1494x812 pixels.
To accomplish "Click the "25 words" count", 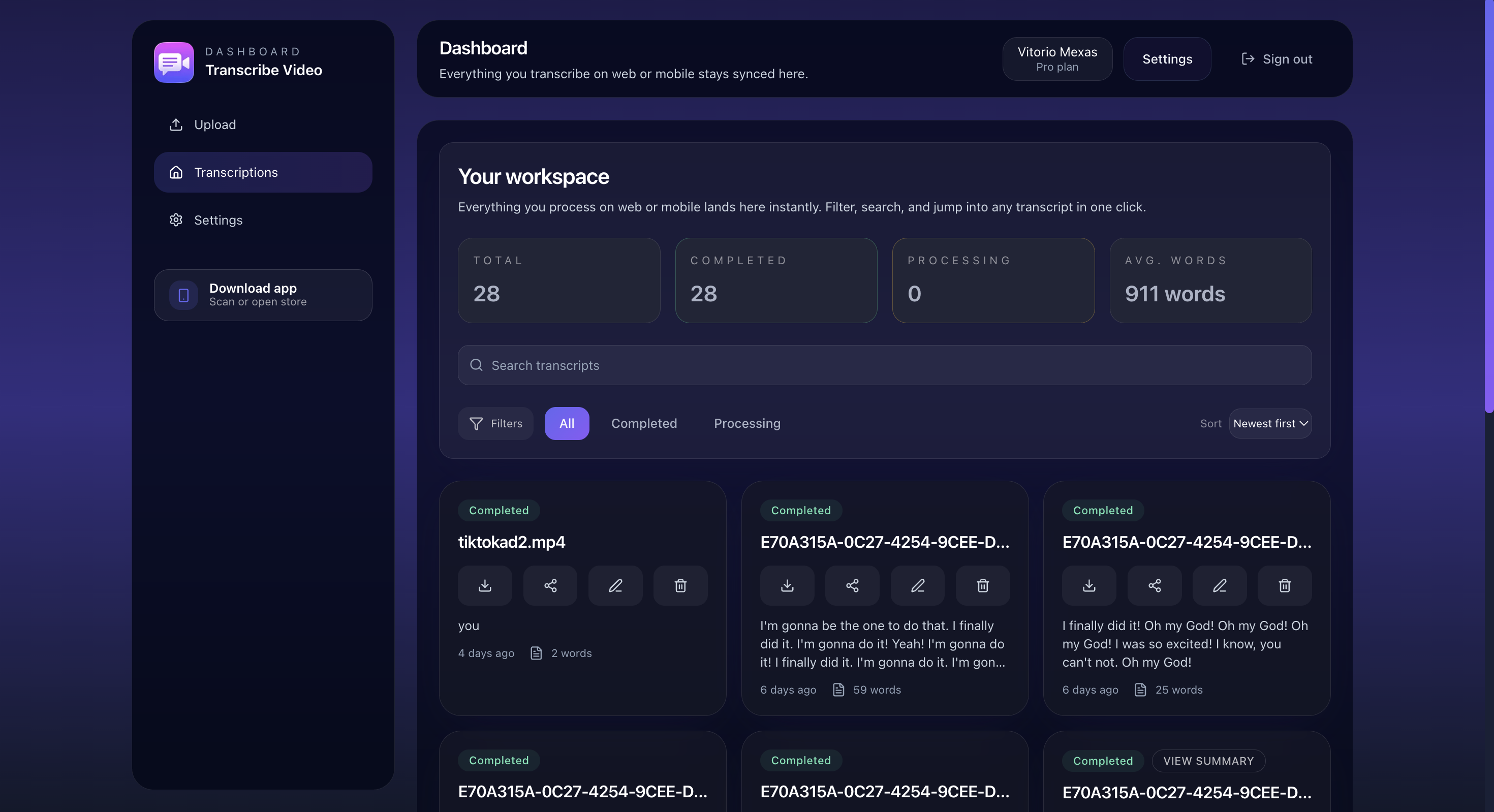I will 1179,690.
